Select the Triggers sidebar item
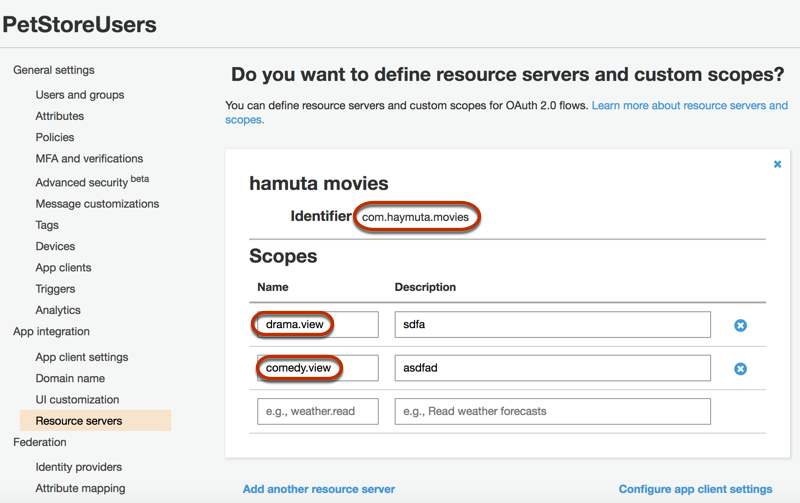Image resolution: width=800 pixels, height=503 pixels. [55, 289]
